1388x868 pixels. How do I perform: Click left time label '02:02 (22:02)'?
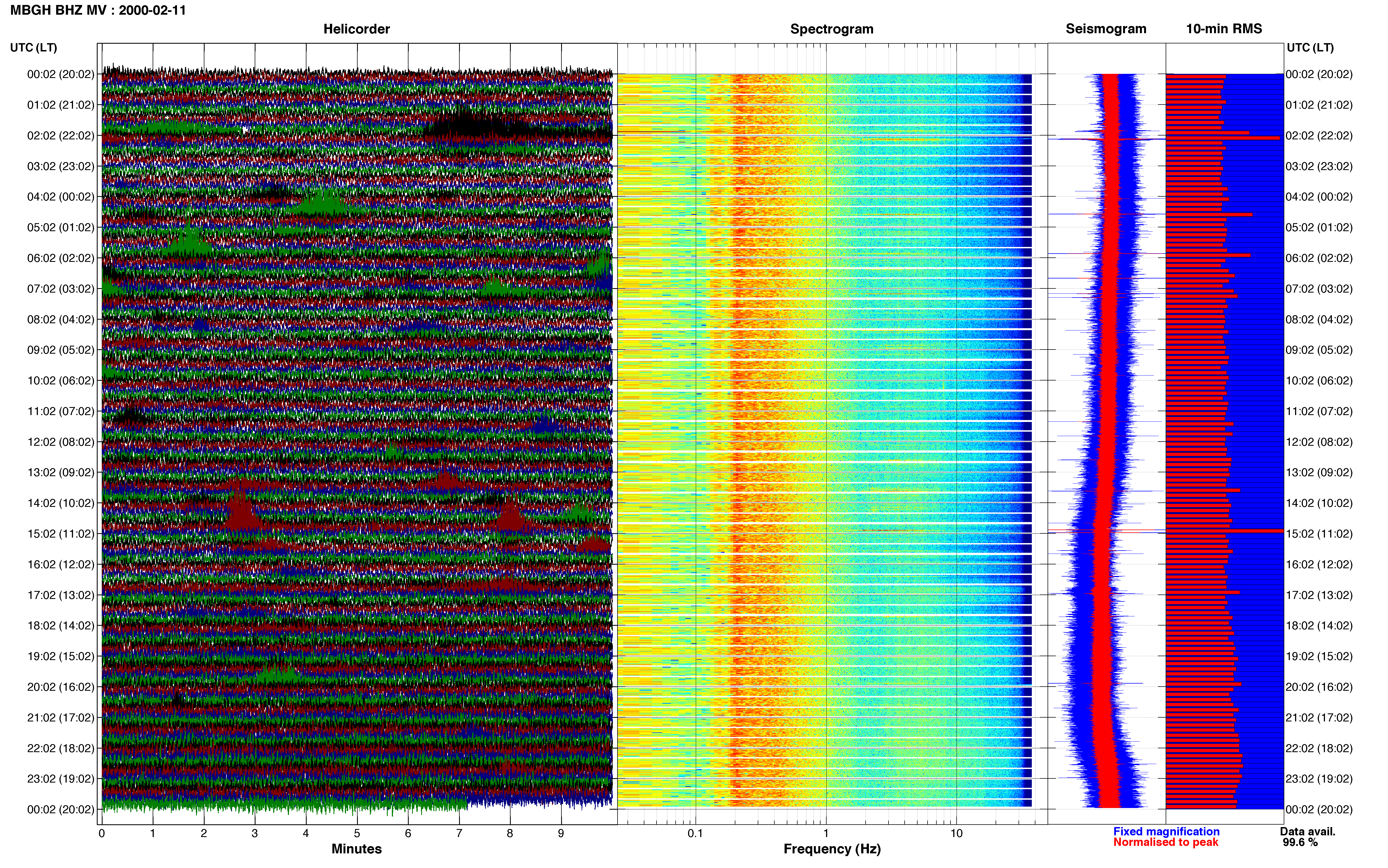(x=61, y=135)
